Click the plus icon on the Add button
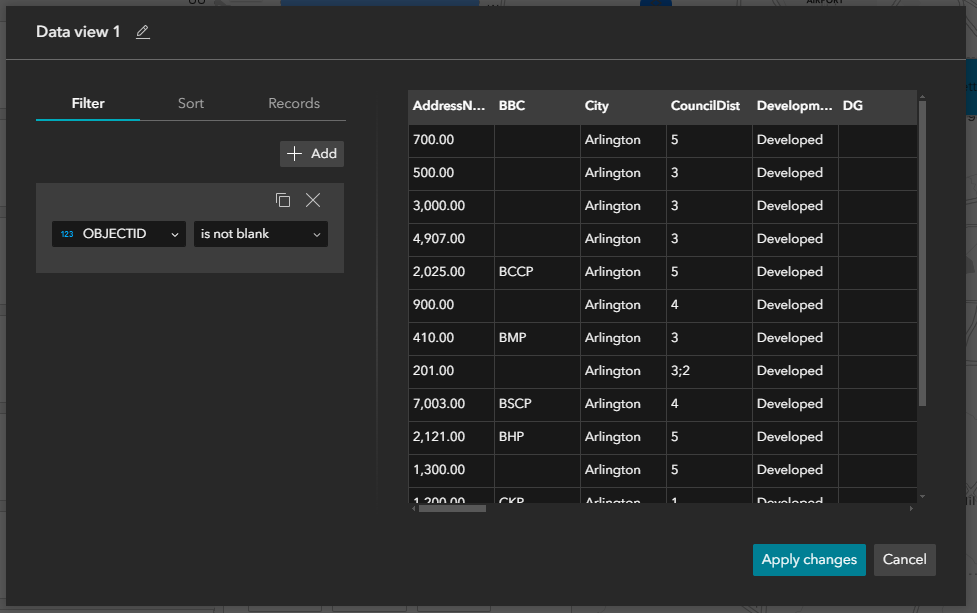 (x=295, y=153)
